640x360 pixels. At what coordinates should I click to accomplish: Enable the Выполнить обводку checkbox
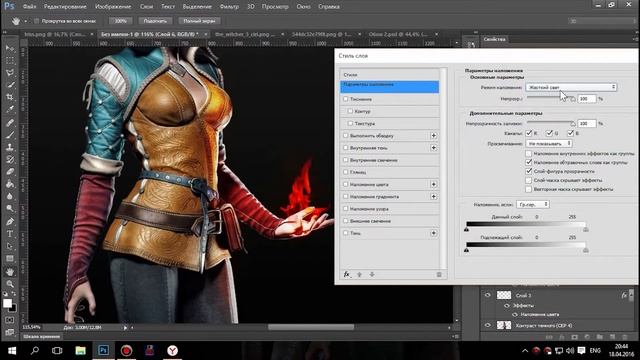coord(346,136)
